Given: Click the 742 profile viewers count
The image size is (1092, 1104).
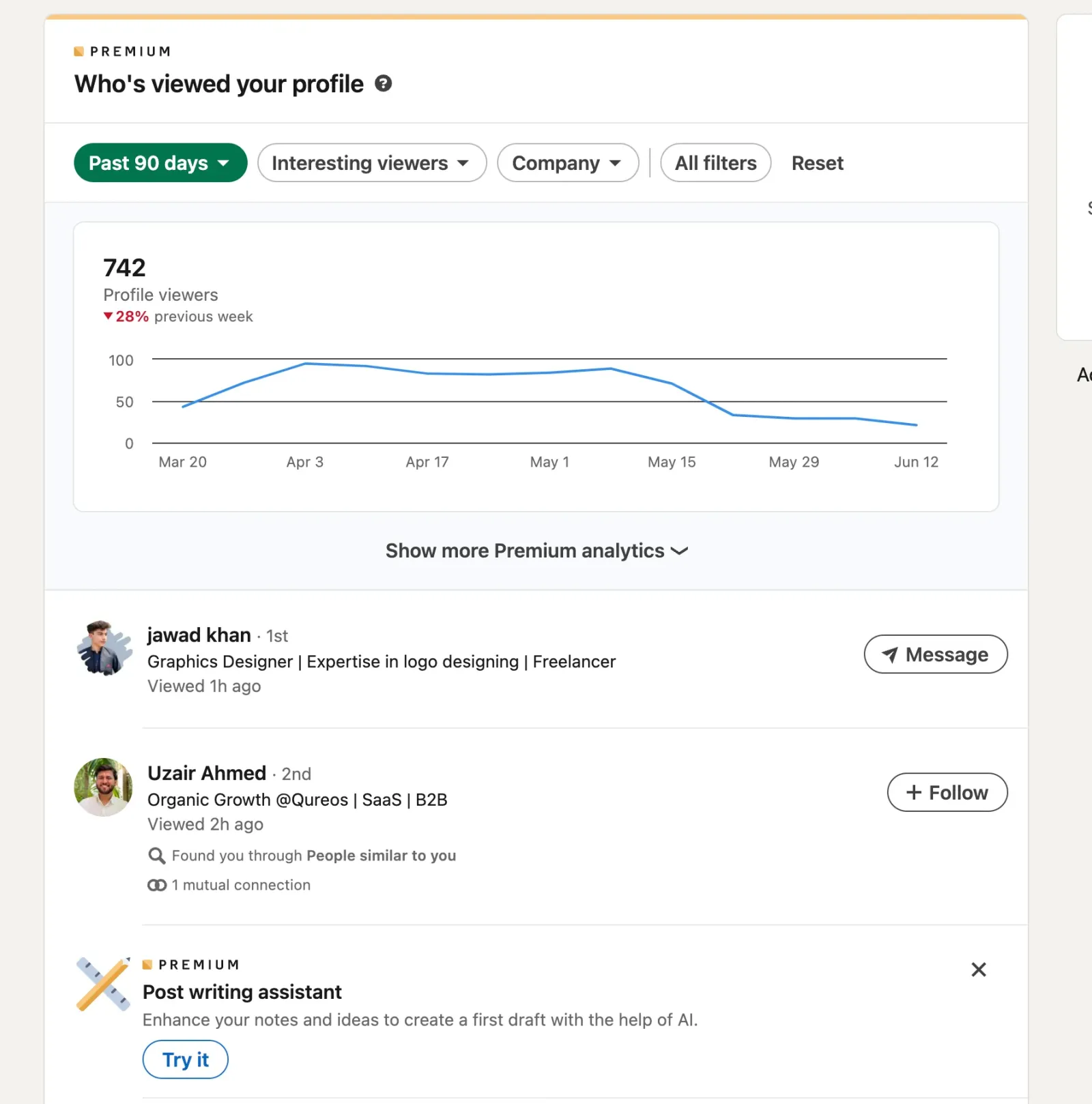Looking at the screenshot, I should coord(124,267).
